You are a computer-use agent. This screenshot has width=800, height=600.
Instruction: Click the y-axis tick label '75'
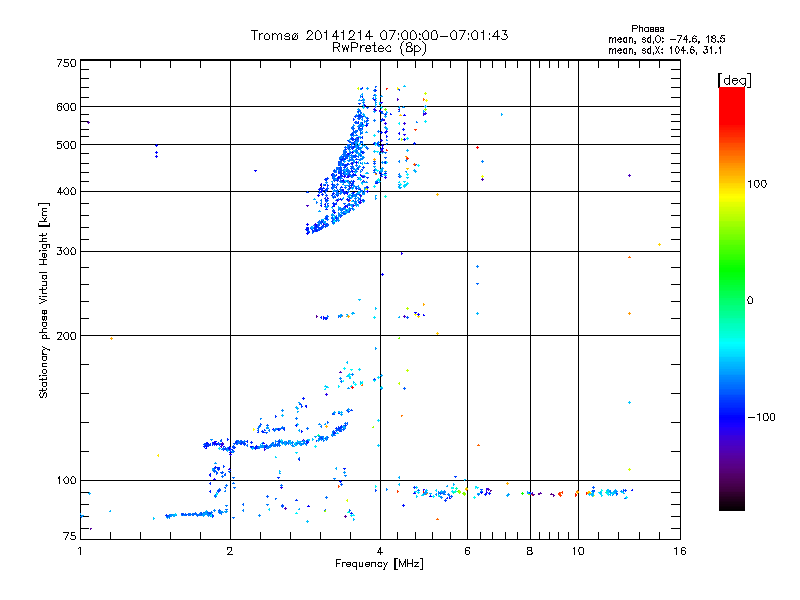[70, 536]
